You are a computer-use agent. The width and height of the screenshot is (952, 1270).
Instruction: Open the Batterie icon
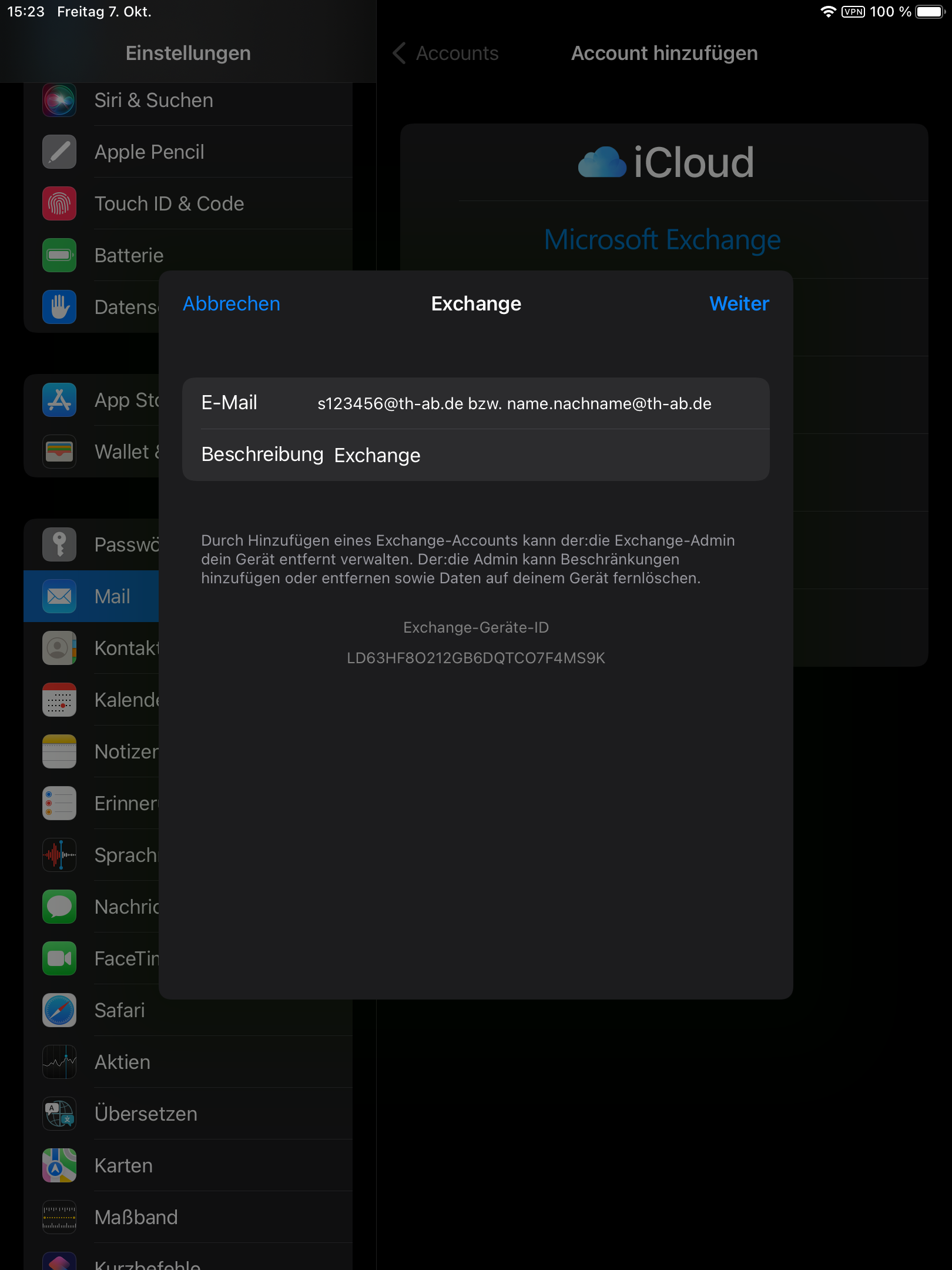[x=59, y=255]
